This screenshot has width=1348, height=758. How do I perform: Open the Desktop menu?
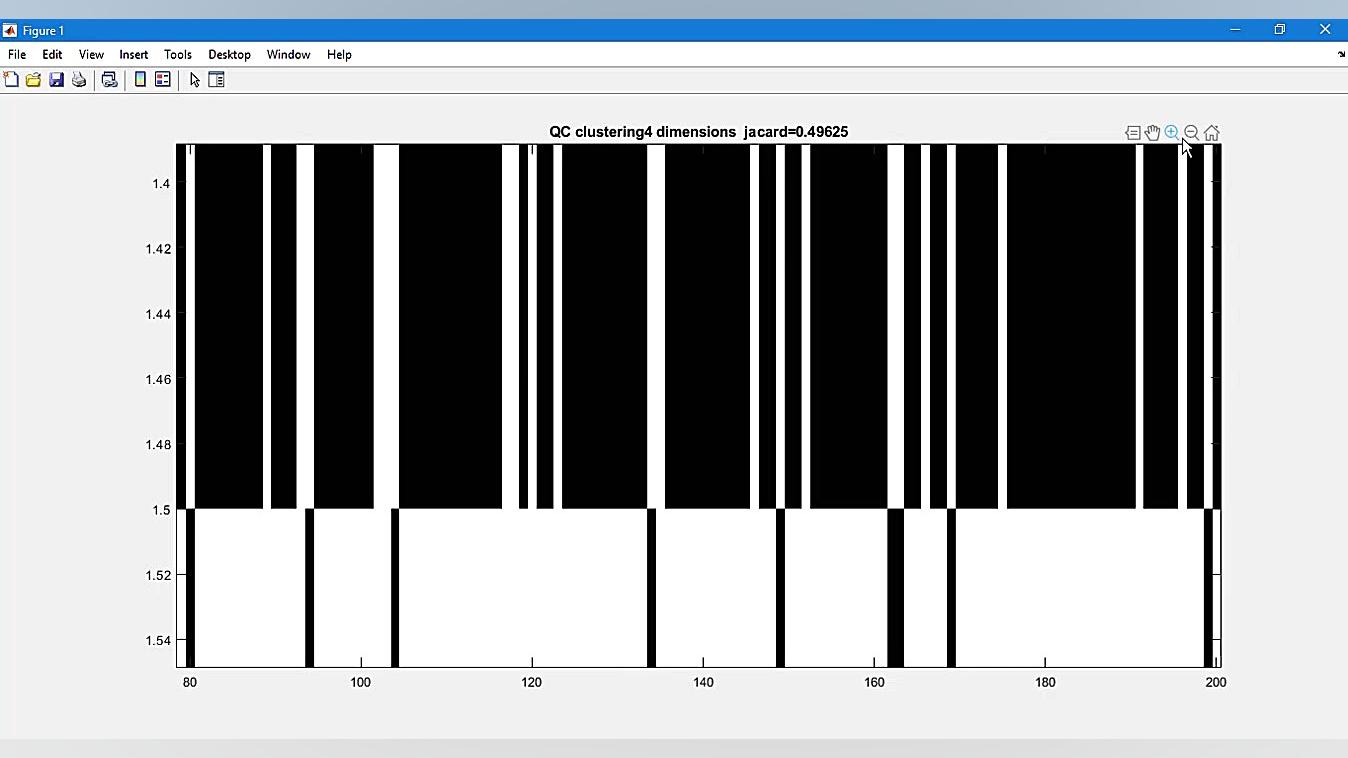229,55
